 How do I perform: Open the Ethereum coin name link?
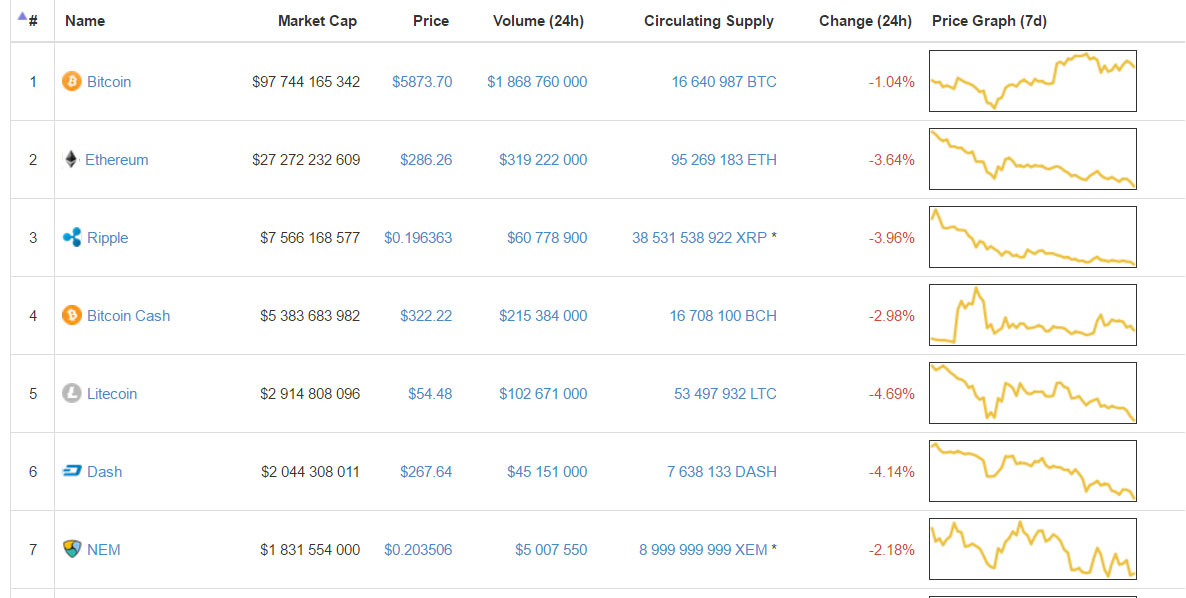(x=116, y=160)
